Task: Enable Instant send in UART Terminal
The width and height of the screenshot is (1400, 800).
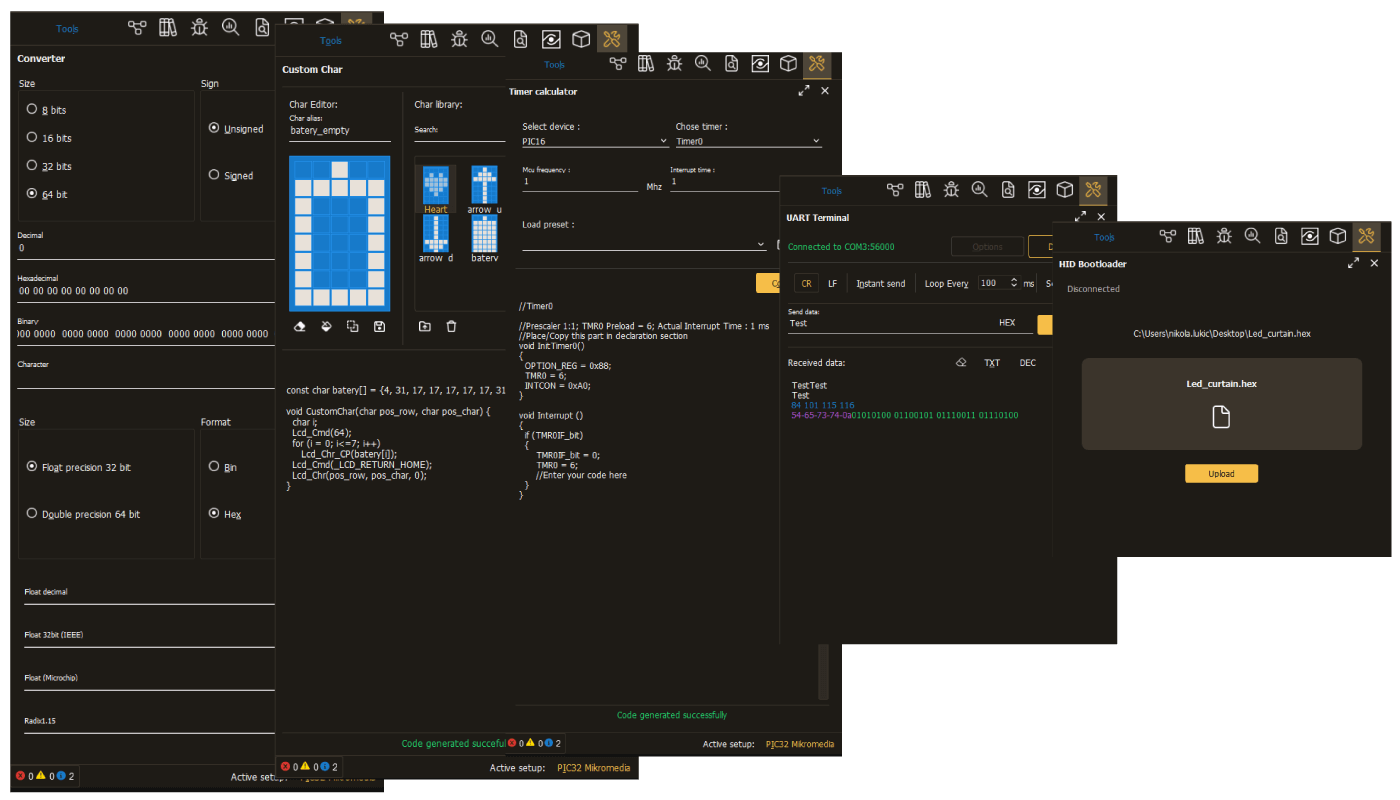Action: pyautogui.click(x=881, y=284)
